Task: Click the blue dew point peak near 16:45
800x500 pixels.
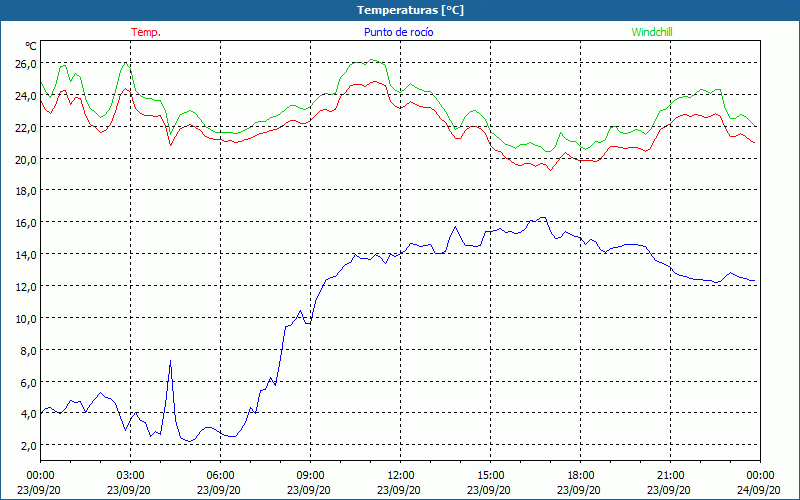Action: [543, 218]
